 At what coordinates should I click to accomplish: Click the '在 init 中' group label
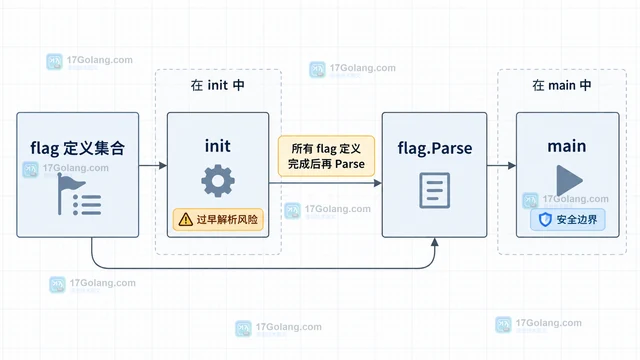(x=218, y=85)
